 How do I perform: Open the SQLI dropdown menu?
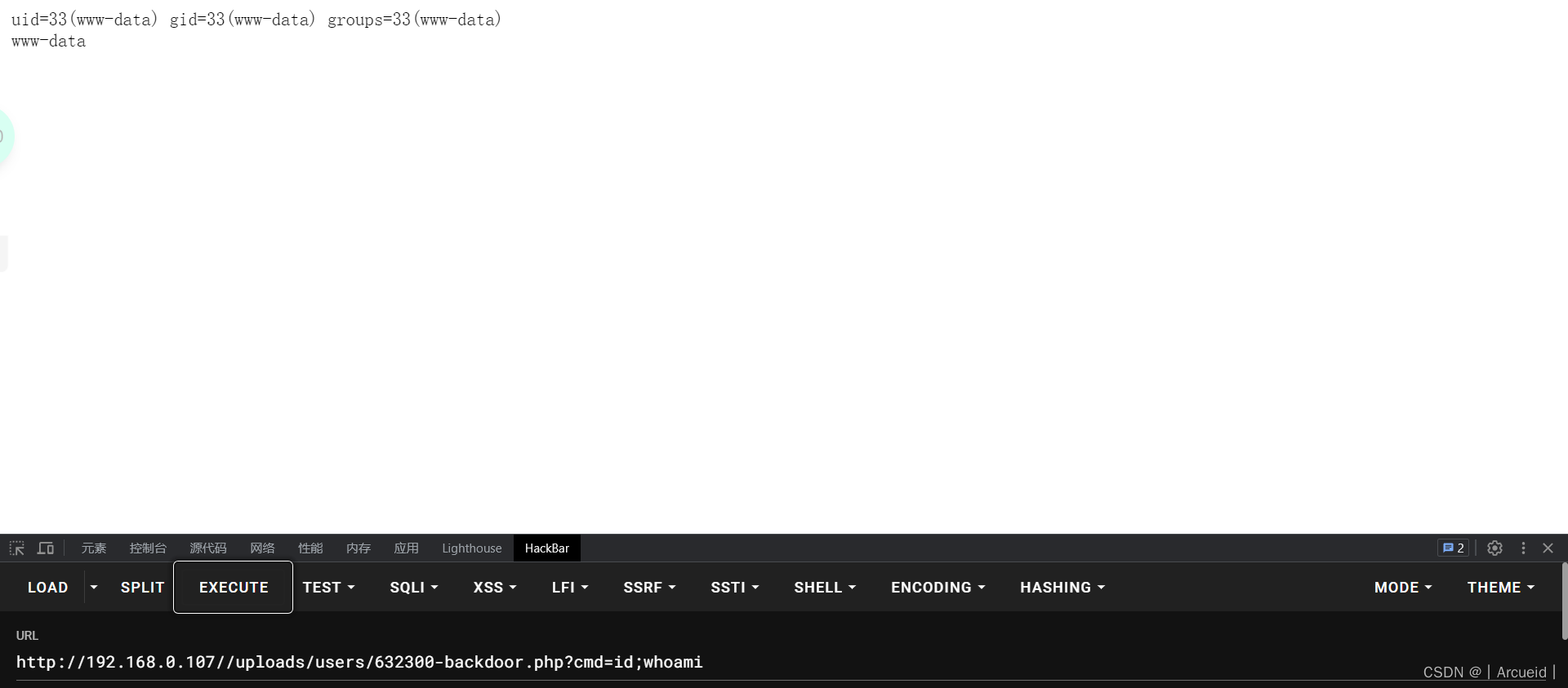point(414,588)
